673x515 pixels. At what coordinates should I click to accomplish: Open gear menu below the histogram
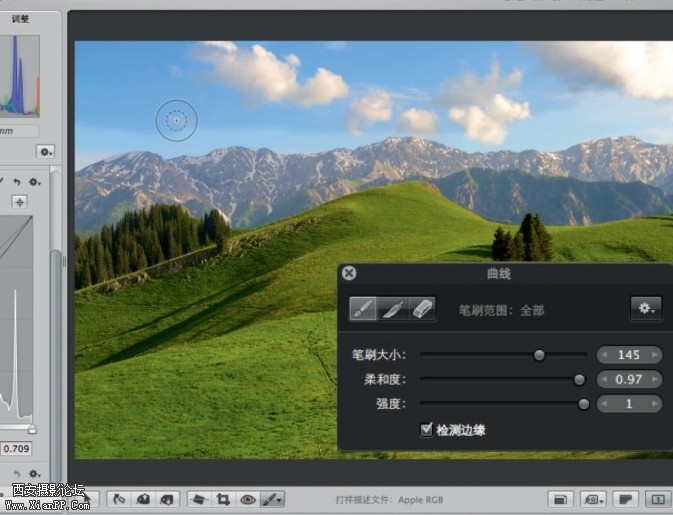pos(45,151)
